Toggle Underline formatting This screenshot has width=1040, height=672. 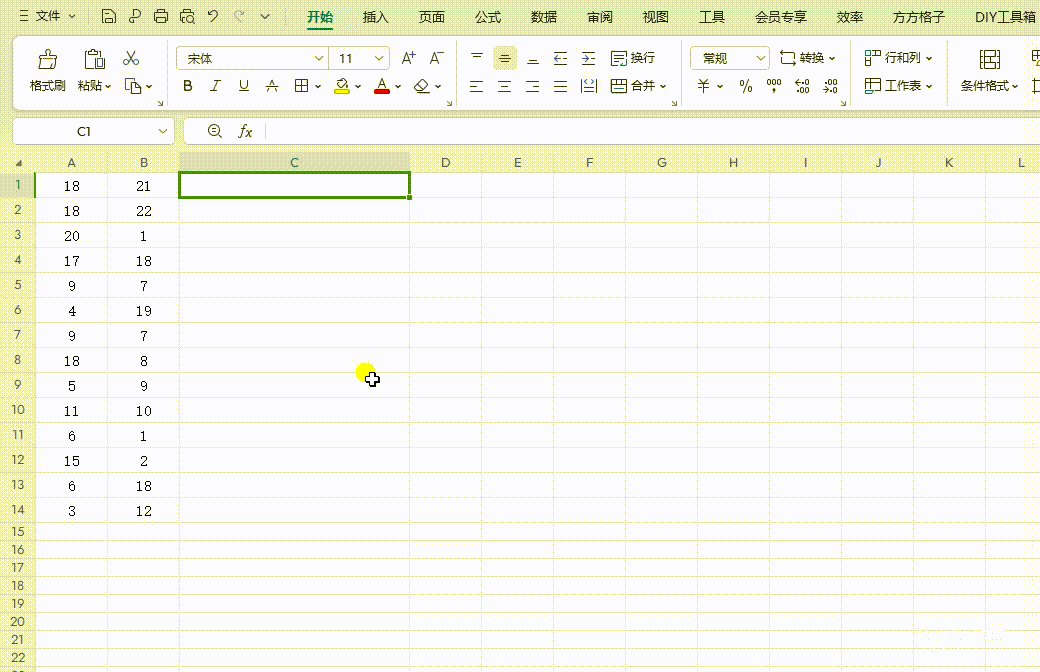click(243, 86)
